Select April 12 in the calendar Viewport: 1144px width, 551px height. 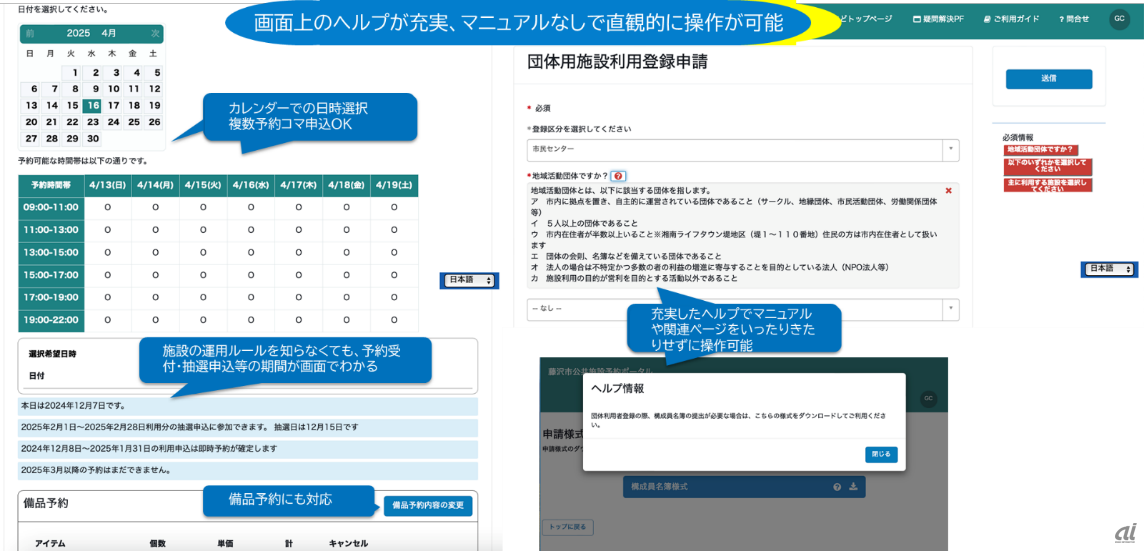tap(155, 89)
